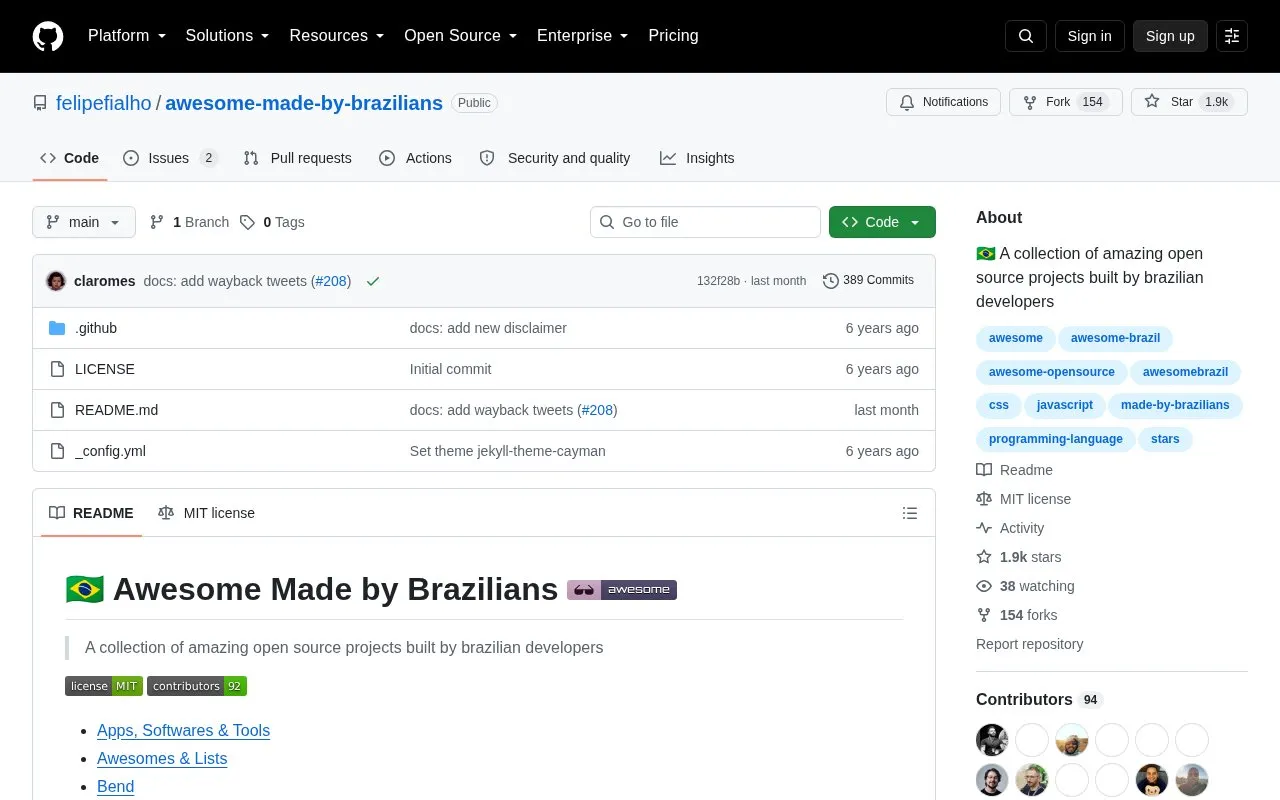Switch to the Issues tab
This screenshot has height=800, width=1280.
[170, 158]
